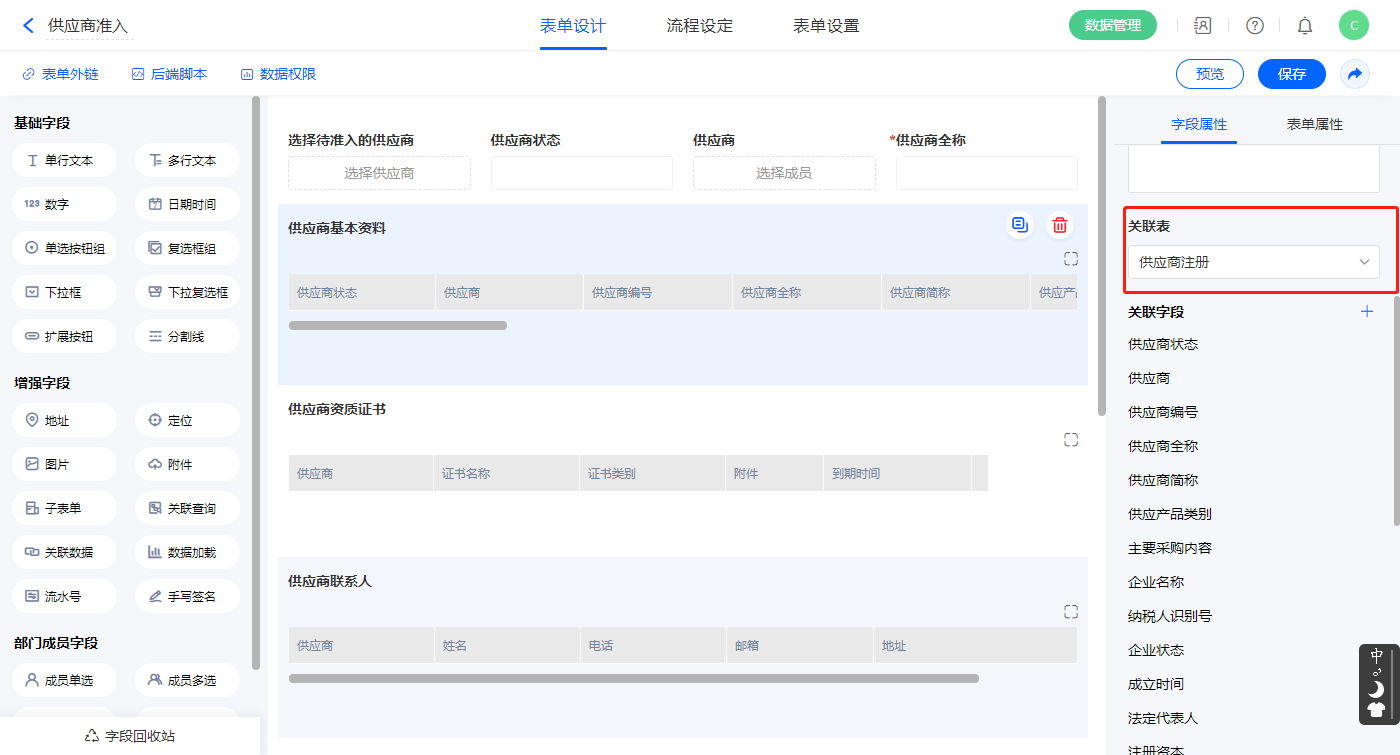Open the 关联表 dropdown showing 供应商注册
Viewport: 1400px width, 755px height.
(1253, 262)
